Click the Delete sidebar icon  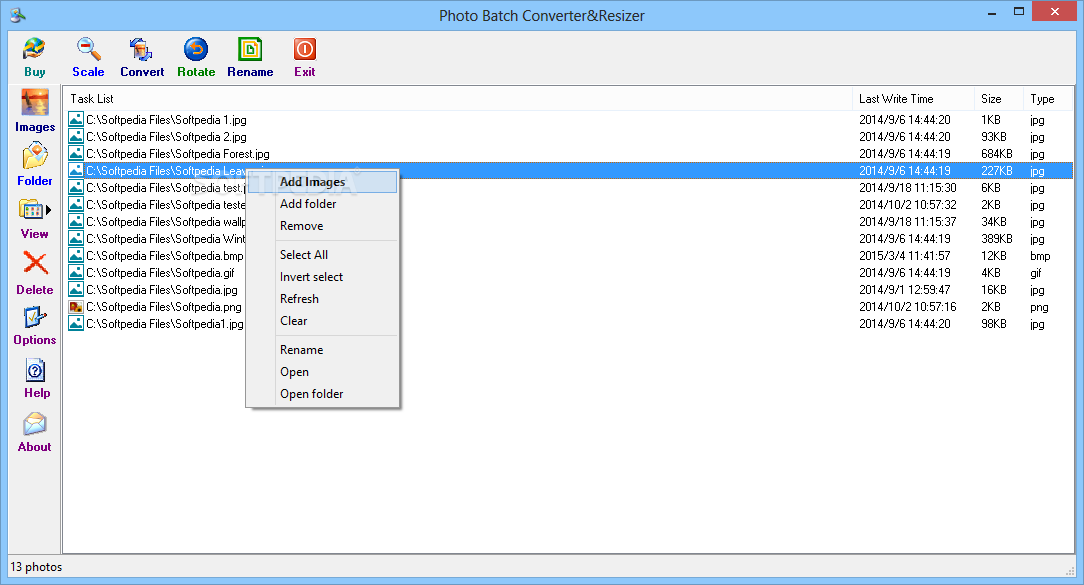coord(35,273)
